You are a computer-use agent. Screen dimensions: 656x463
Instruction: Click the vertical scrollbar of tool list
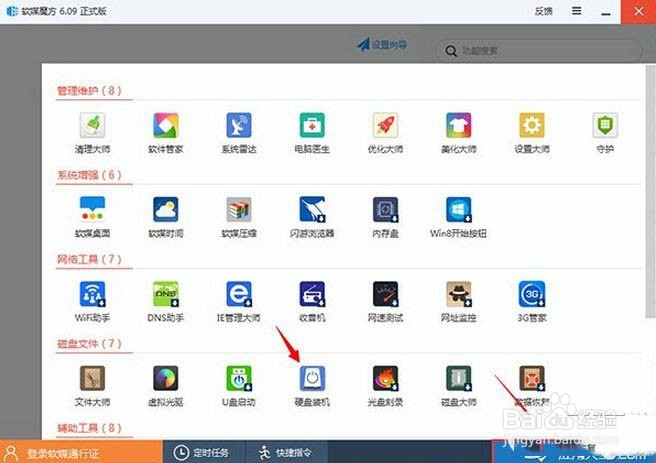[x=650, y=191]
